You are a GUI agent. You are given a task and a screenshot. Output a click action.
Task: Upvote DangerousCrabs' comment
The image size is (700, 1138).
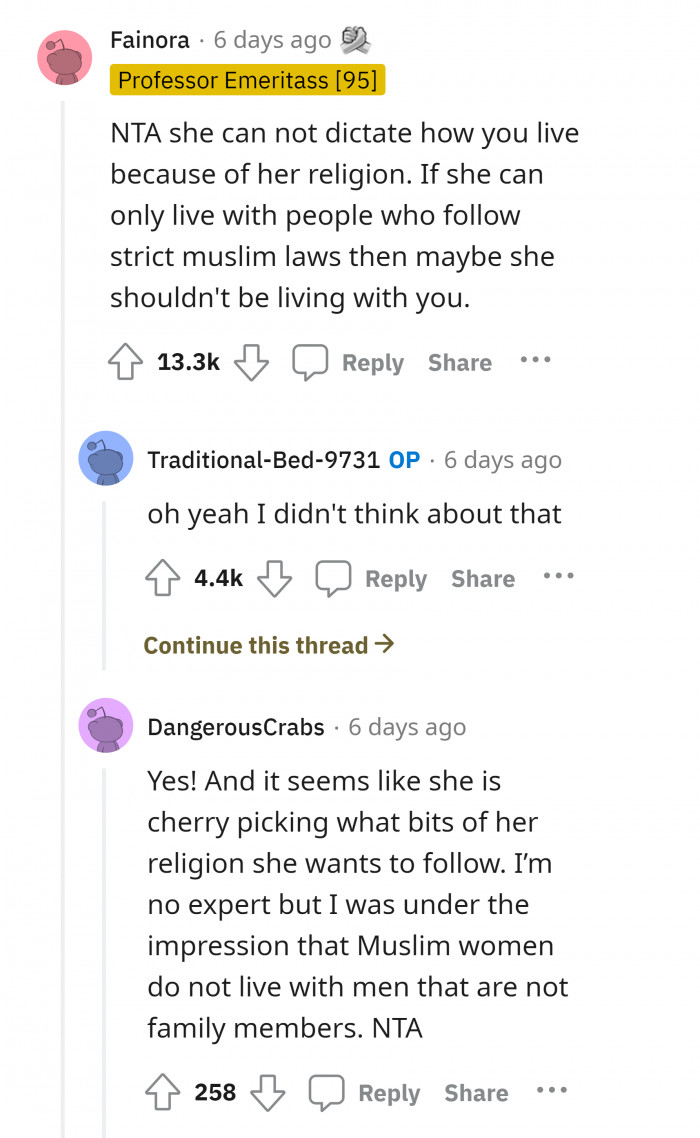164,1093
